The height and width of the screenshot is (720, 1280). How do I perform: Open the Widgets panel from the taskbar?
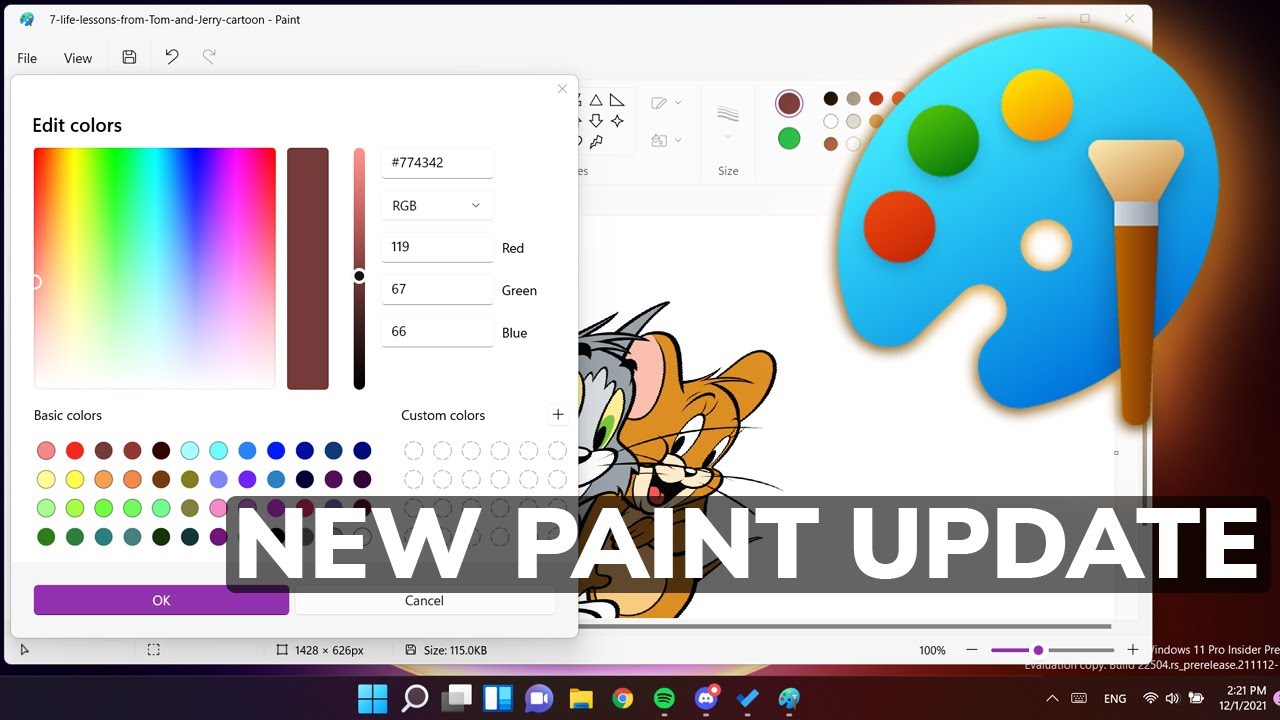[x=498, y=697]
